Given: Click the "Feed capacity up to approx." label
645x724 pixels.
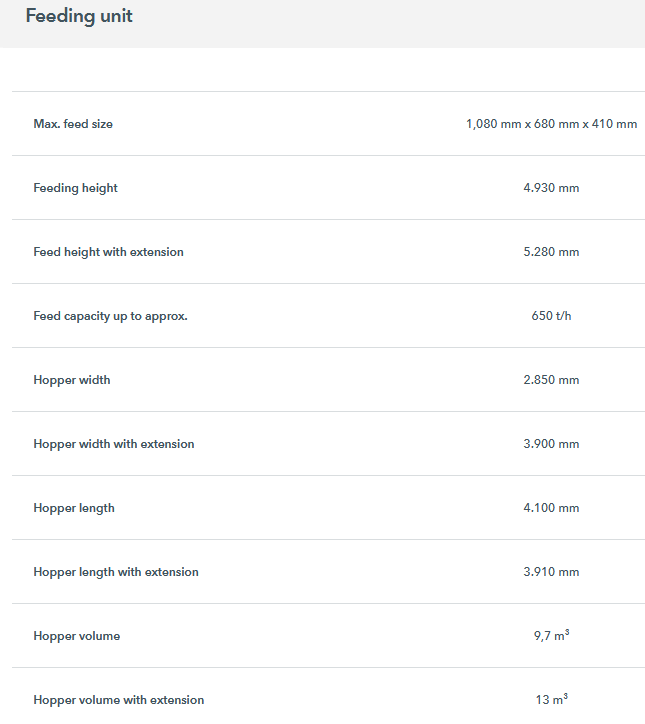Looking at the screenshot, I should [110, 316].
